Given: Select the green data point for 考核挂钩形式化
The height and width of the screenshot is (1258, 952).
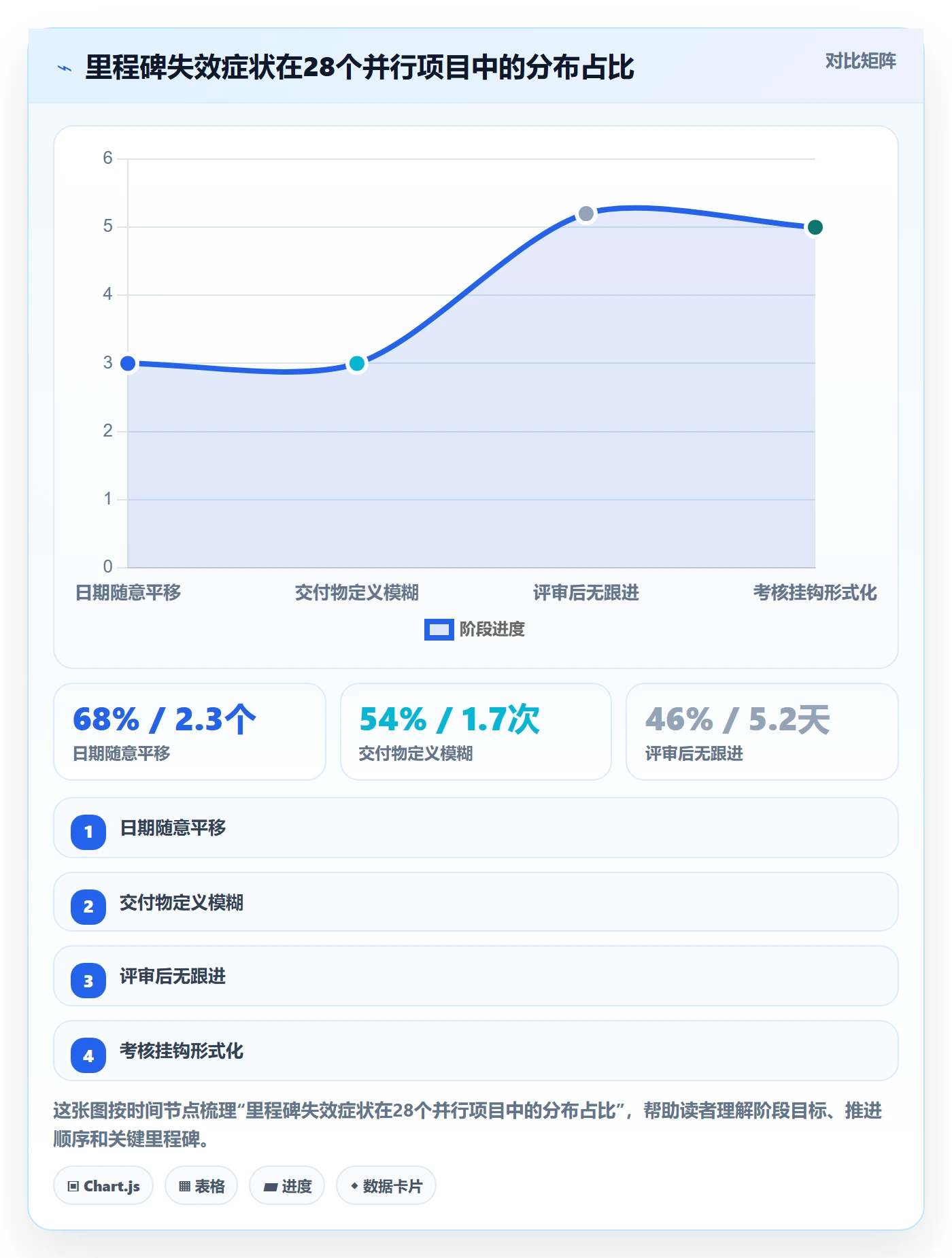Looking at the screenshot, I should [815, 227].
